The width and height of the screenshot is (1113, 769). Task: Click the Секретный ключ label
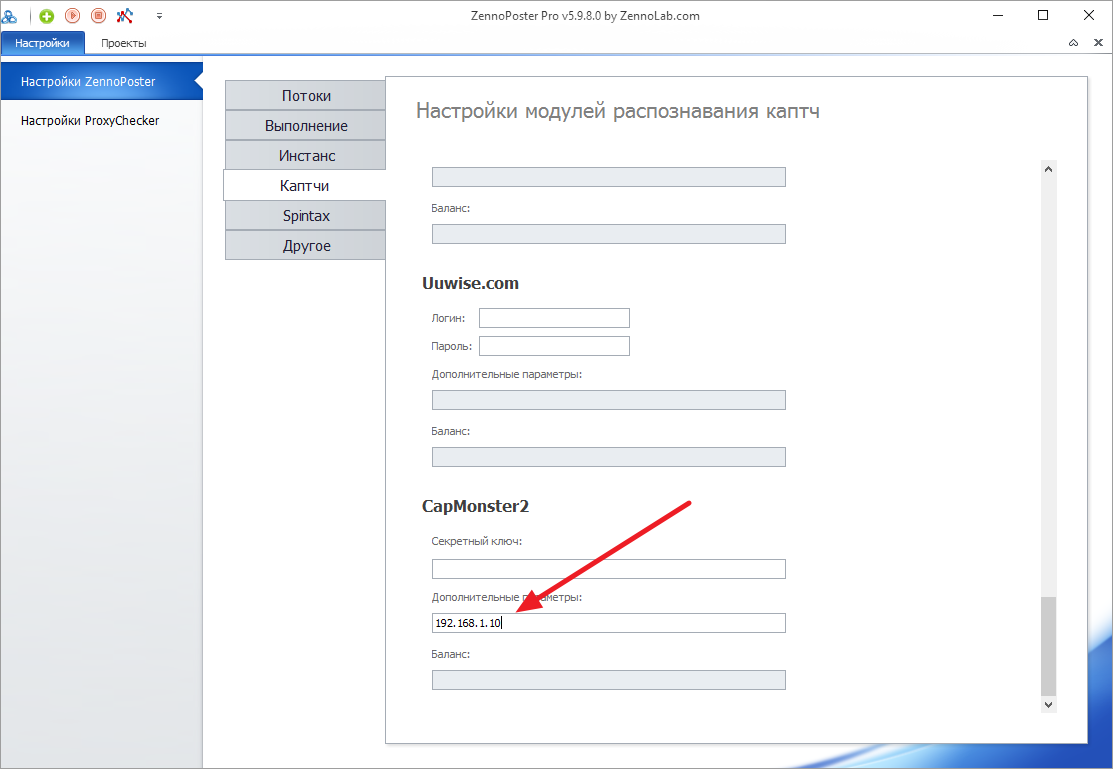tap(477, 541)
